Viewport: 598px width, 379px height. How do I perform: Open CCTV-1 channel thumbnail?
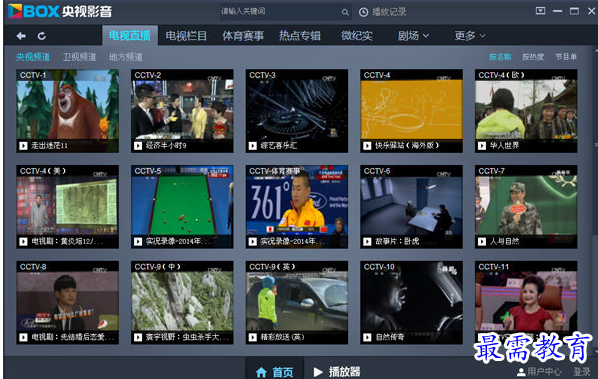68,111
